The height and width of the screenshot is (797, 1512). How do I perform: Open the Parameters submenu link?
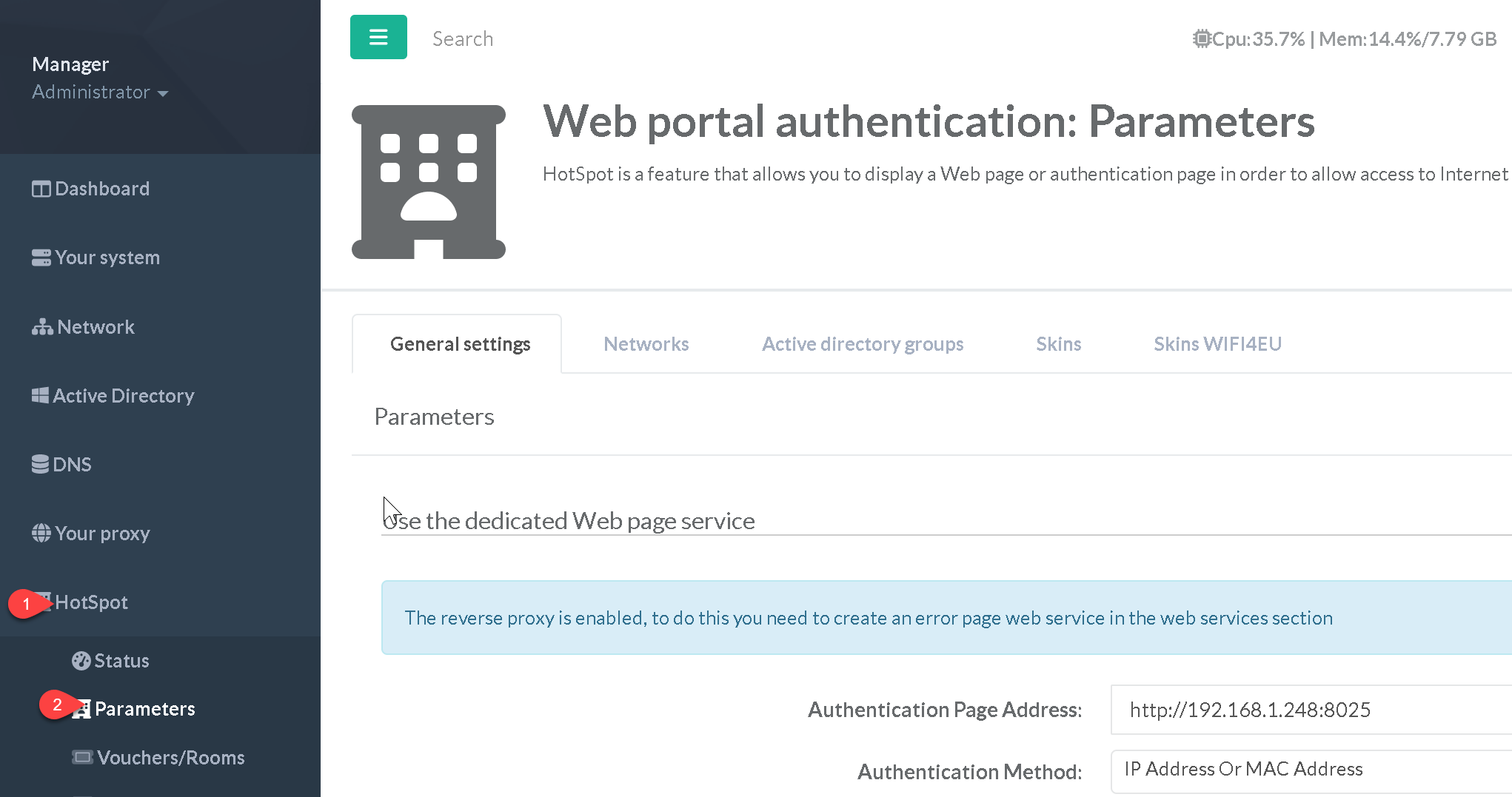click(x=144, y=709)
